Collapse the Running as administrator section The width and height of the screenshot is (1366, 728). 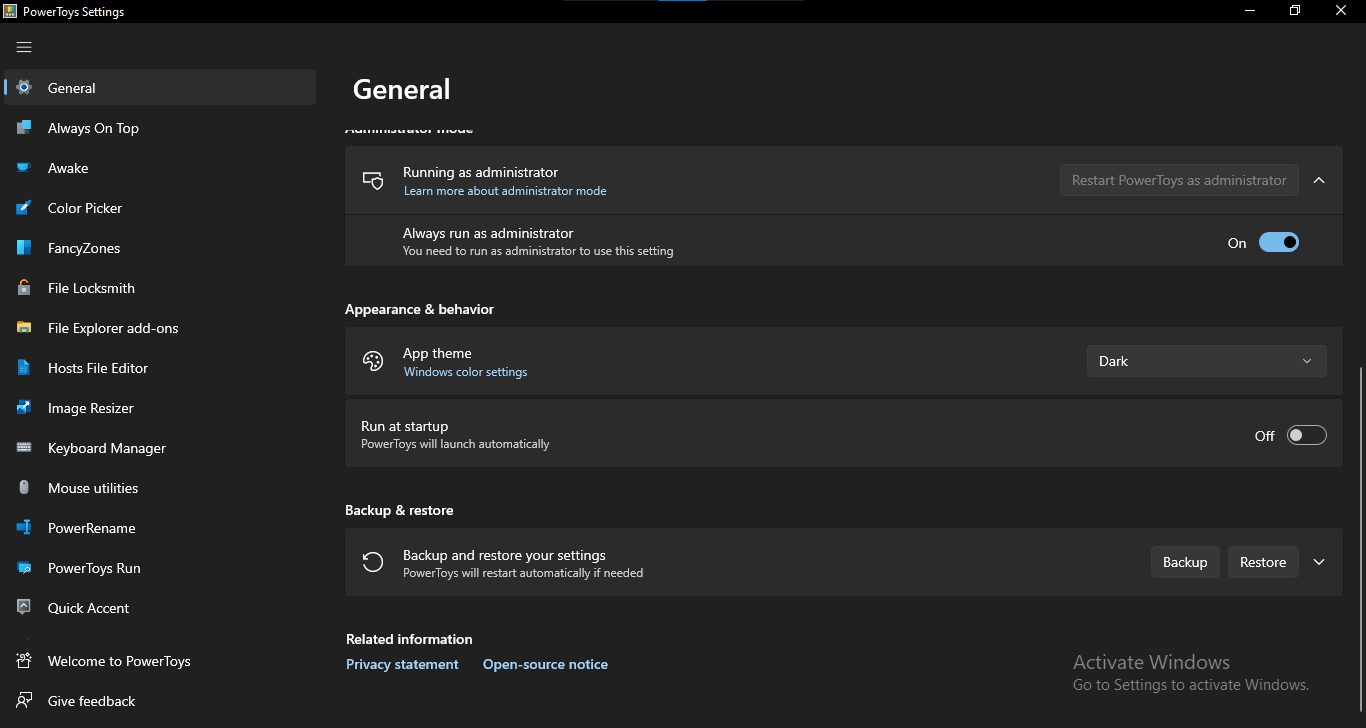tap(1319, 180)
